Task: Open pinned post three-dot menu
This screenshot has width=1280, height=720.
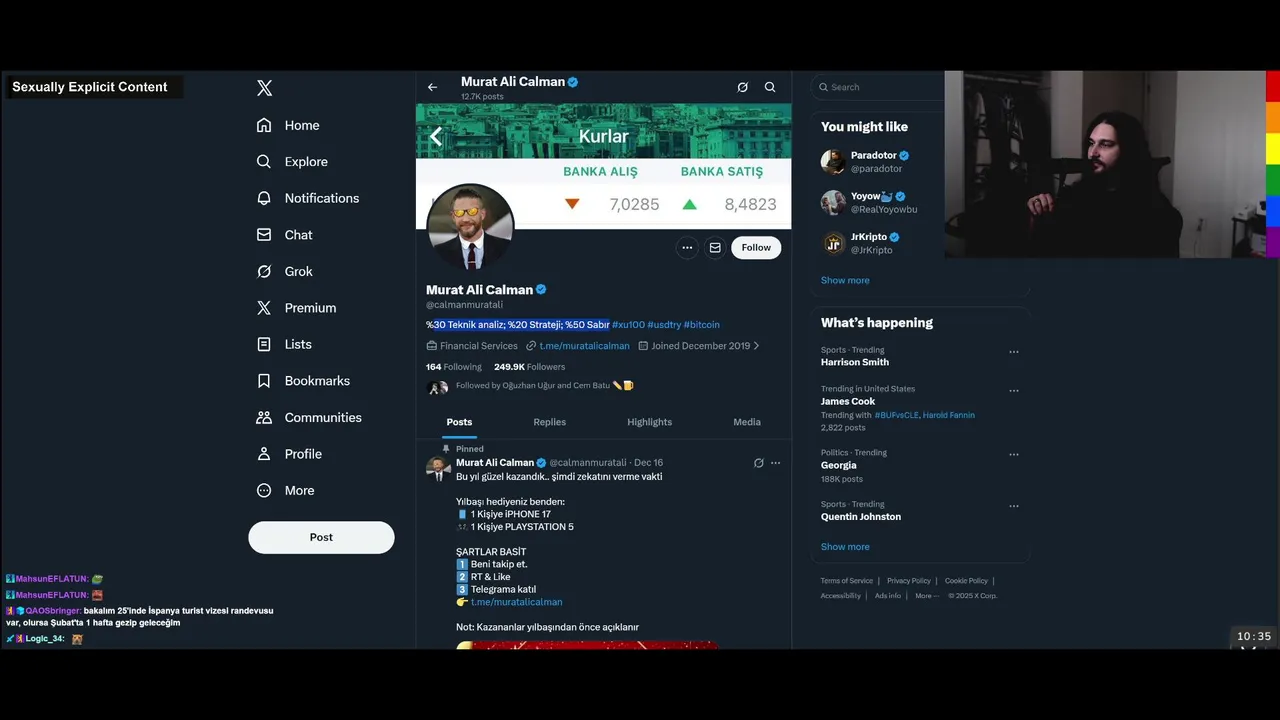Action: (775, 463)
